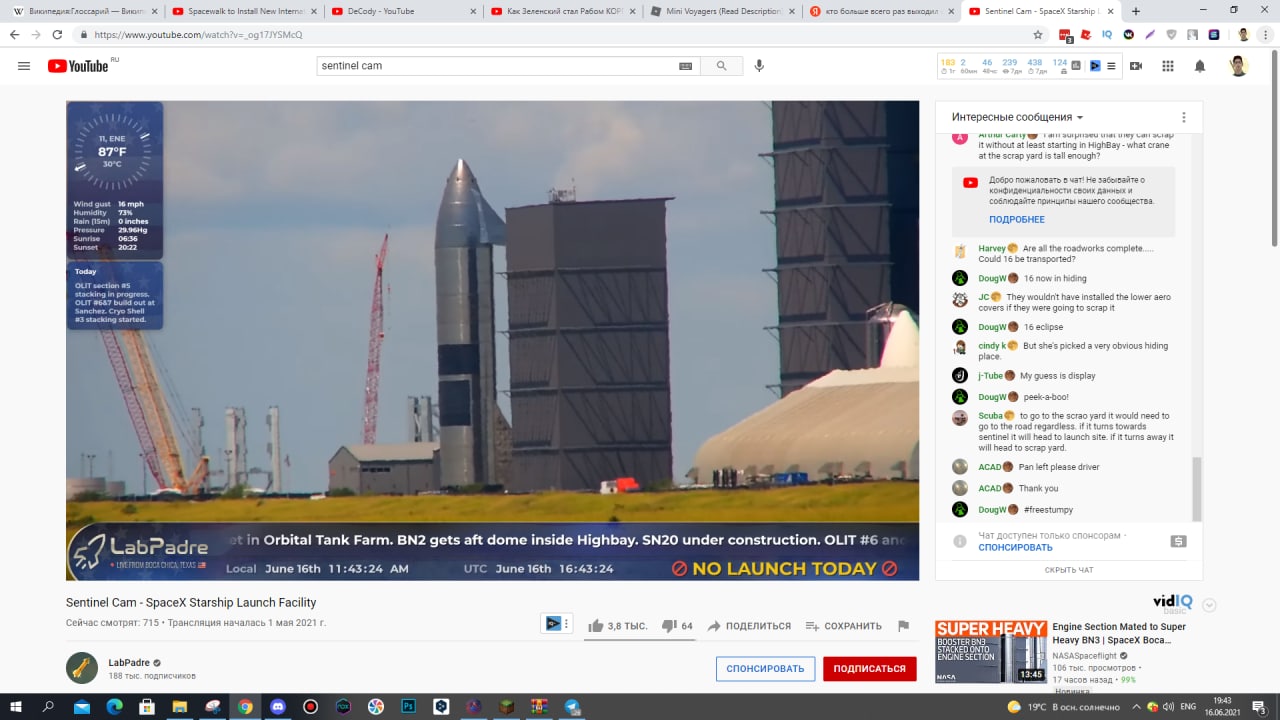Open Discord from the taskbar
Image resolution: width=1280 pixels, height=720 pixels.
point(277,706)
